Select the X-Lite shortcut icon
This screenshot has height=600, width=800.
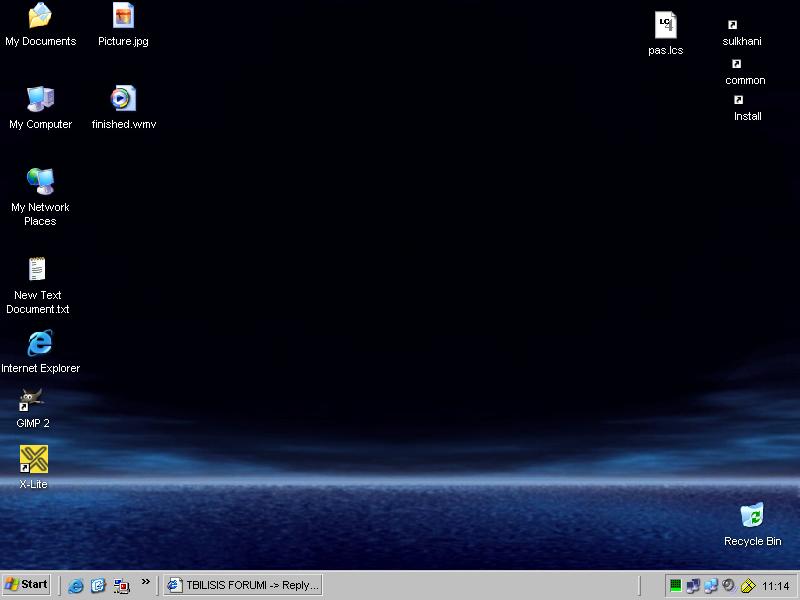pyautogui.click(x=34, y=459)
